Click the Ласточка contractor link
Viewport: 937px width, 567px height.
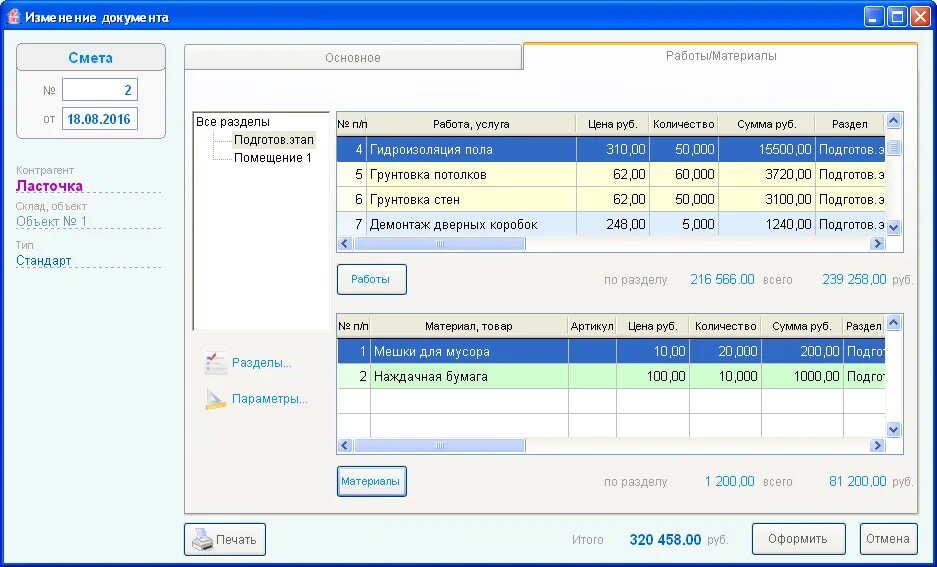(x=50, y=186)
